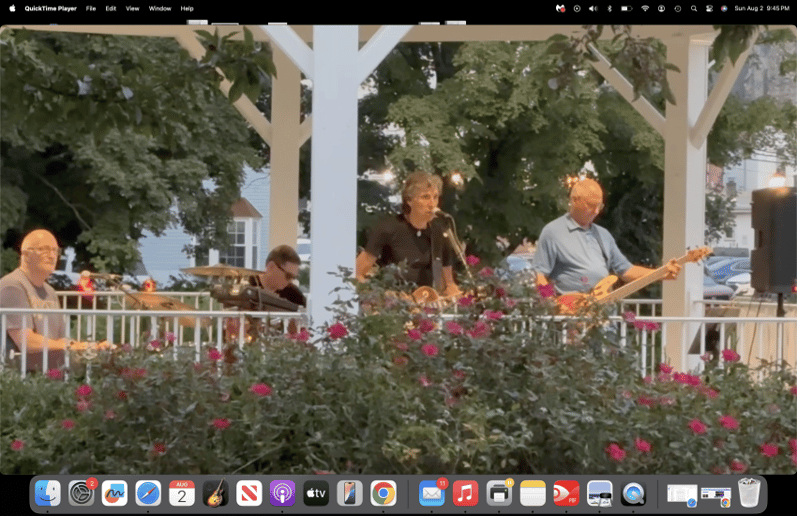Open the QuickTime Player app menu
Image resolution: width=797 pixels, height=516 pixels.
[x=51, y=9]
